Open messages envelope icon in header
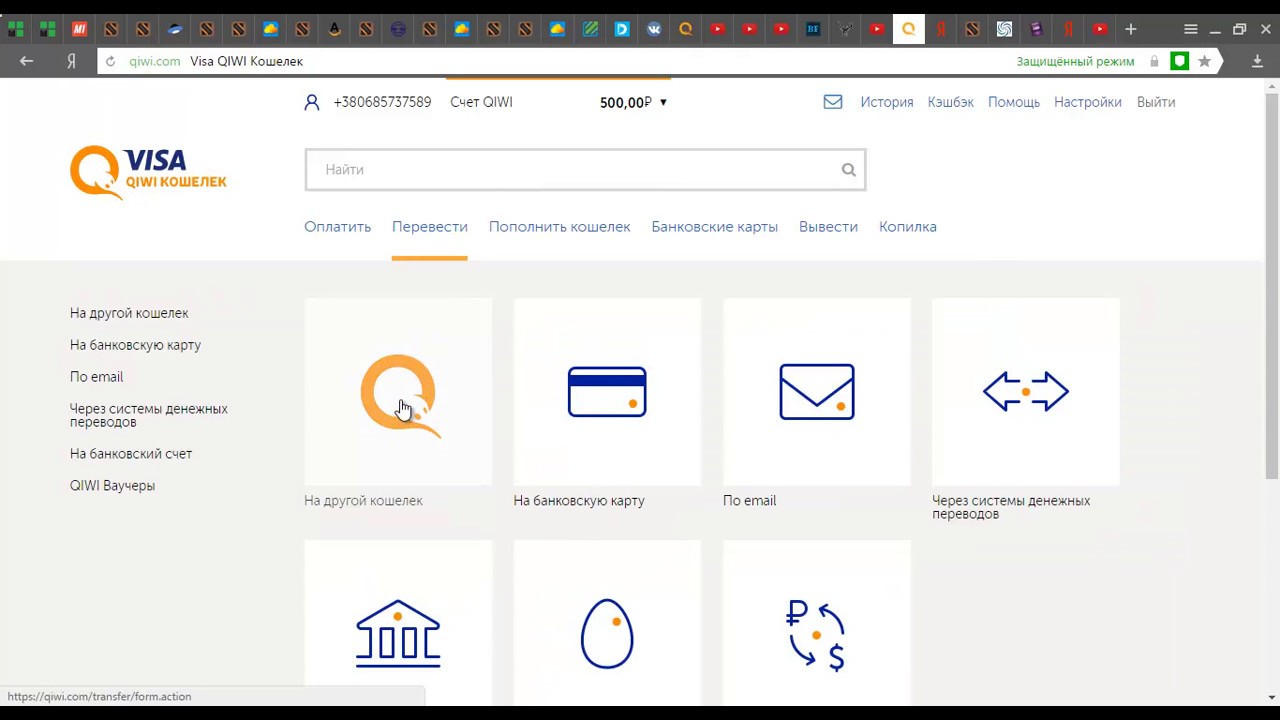Screen dimensions: 1280x720 coord(833,102)
